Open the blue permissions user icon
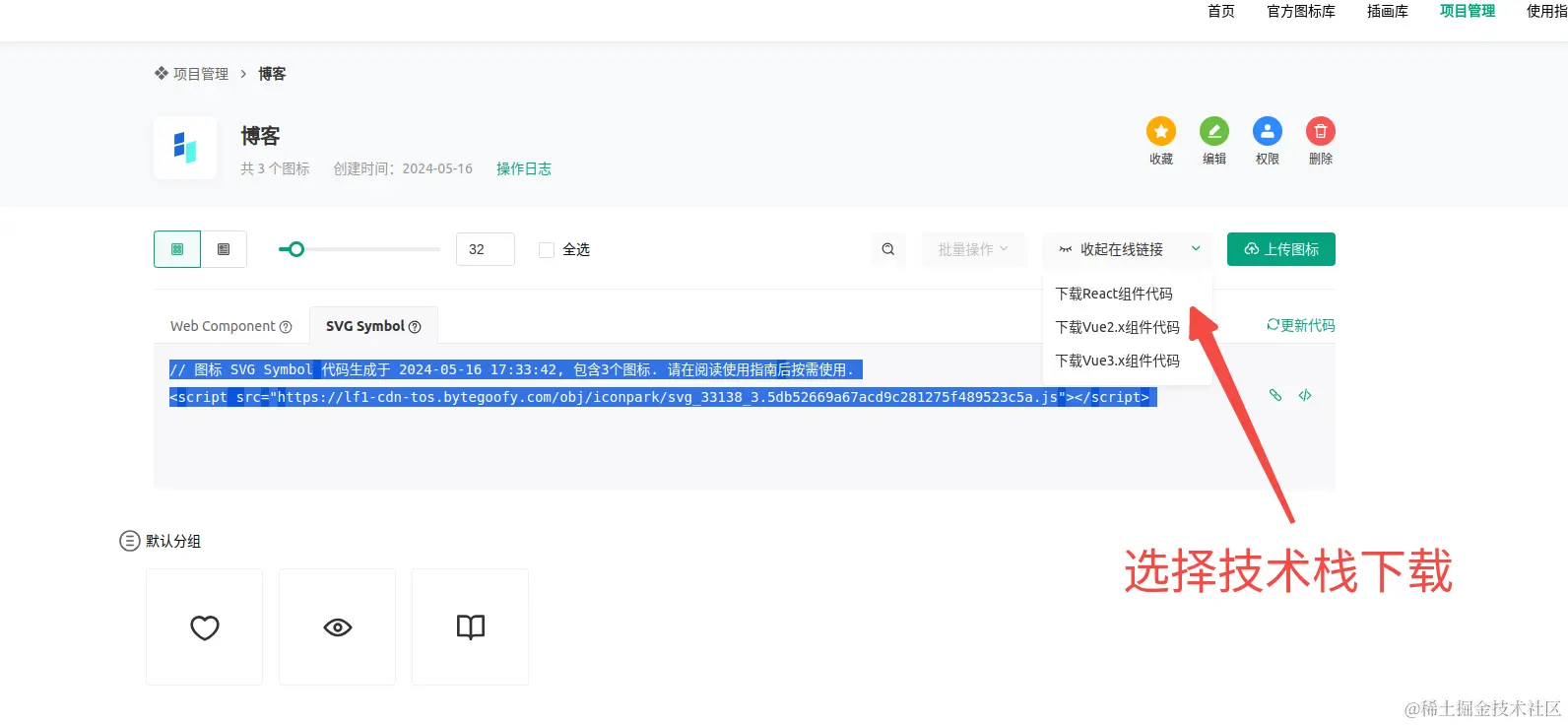The width and height of the screenshot is (1568, 725). (1268, 131)
